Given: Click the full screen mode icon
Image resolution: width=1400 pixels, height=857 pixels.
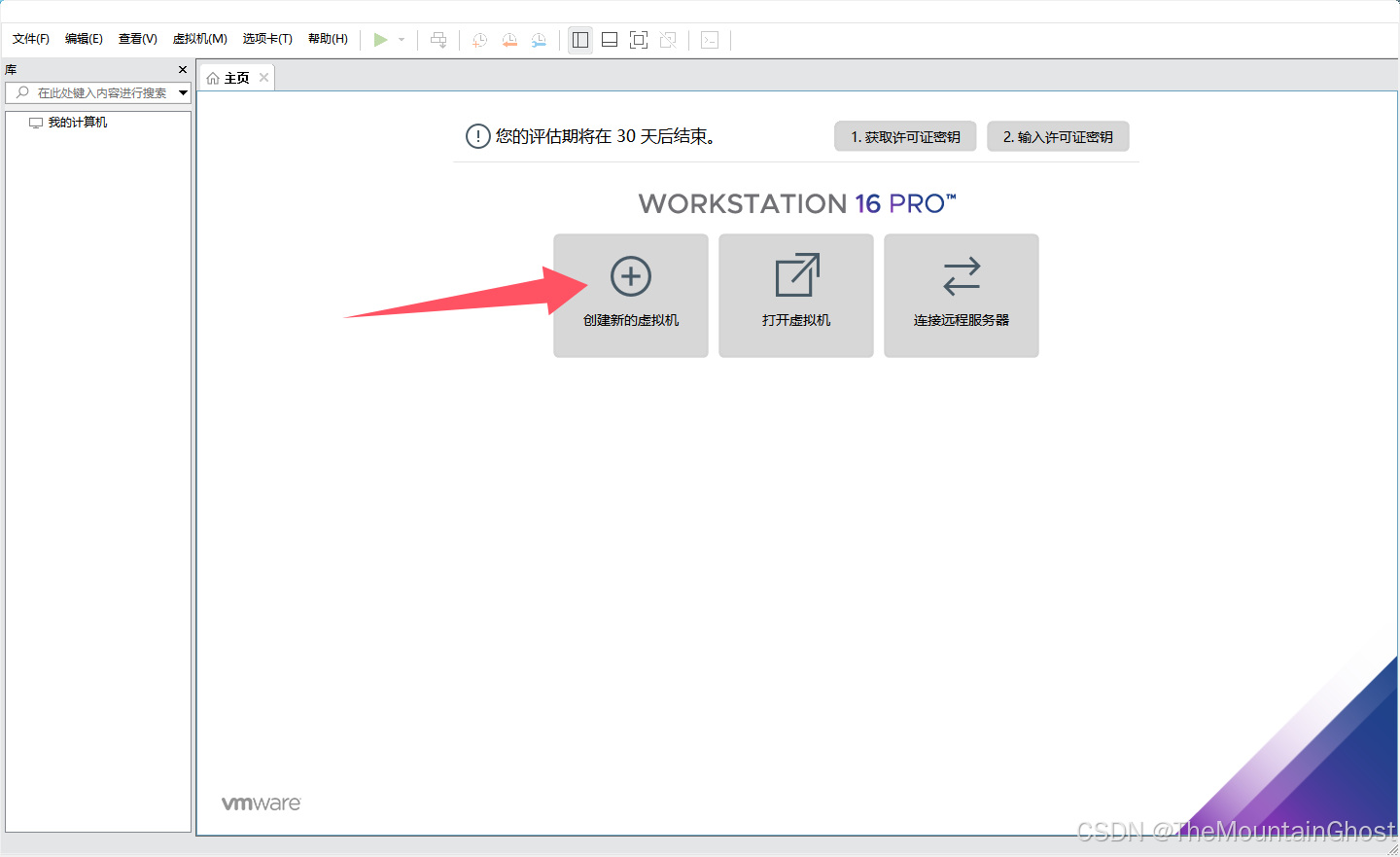Looking at the screenshot, I should 639,40.
